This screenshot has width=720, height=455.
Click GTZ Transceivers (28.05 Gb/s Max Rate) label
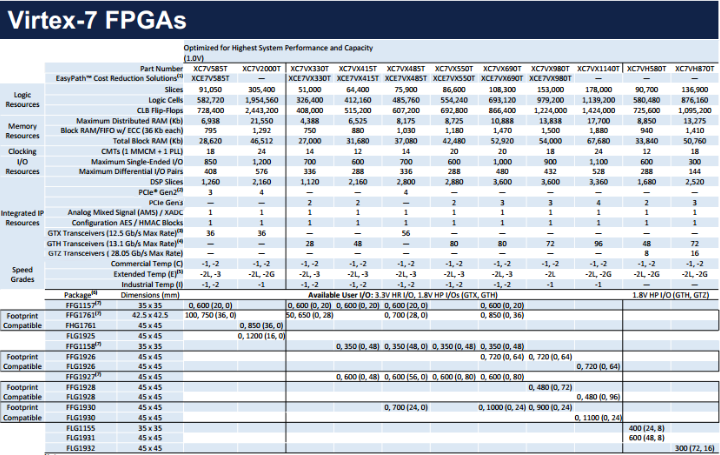[115, 253]
